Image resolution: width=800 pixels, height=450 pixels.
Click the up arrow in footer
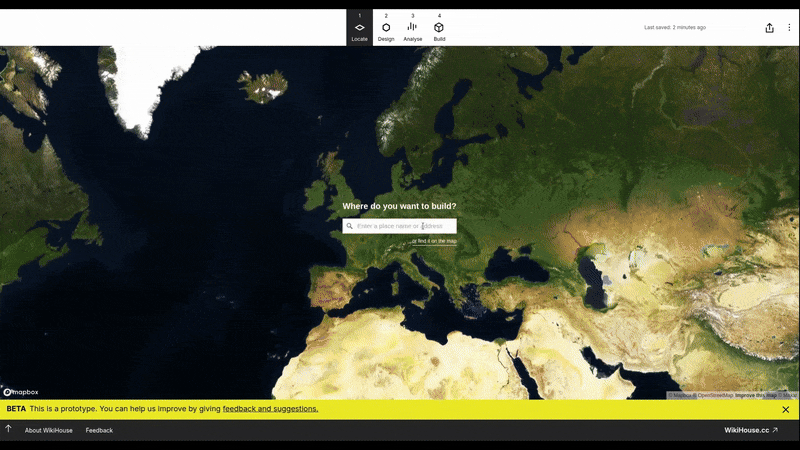(8, 430)
